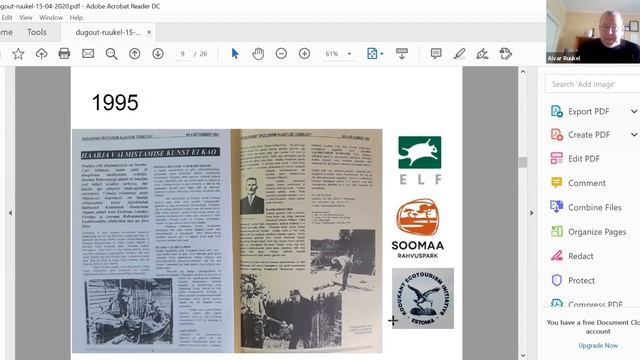
Task: Zoom out with the minus icon
Action: (x=281, y=53)
